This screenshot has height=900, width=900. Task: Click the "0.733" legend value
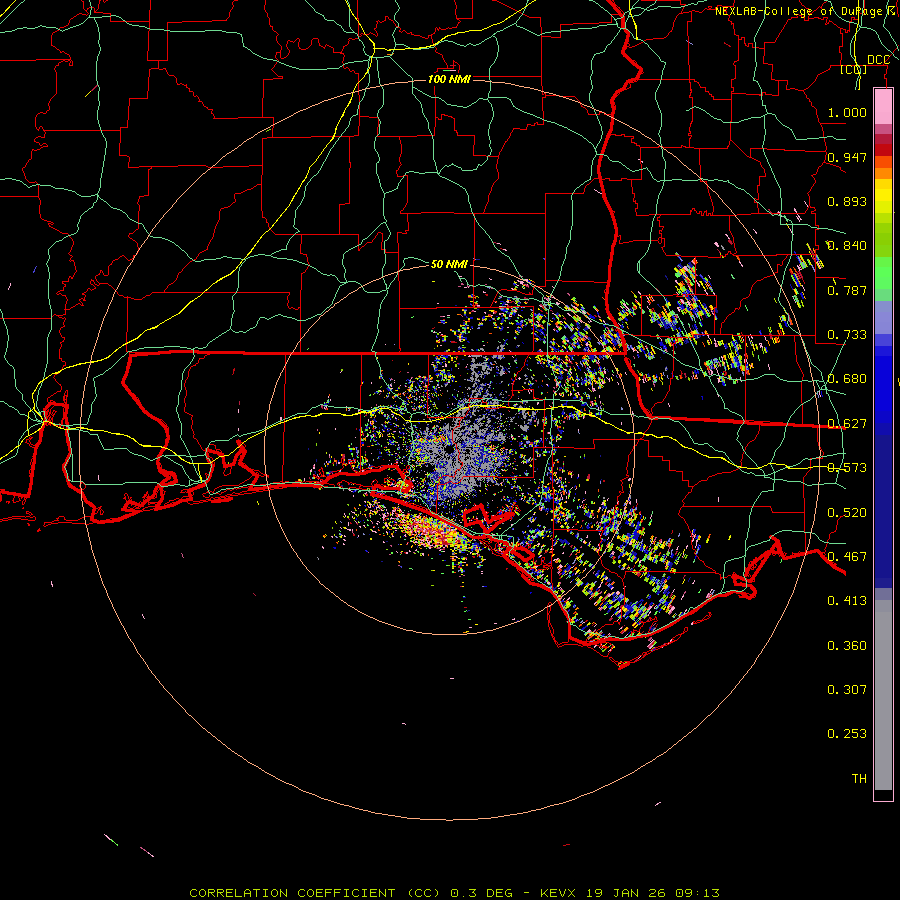pyautogui.click(x=847, y=335)
